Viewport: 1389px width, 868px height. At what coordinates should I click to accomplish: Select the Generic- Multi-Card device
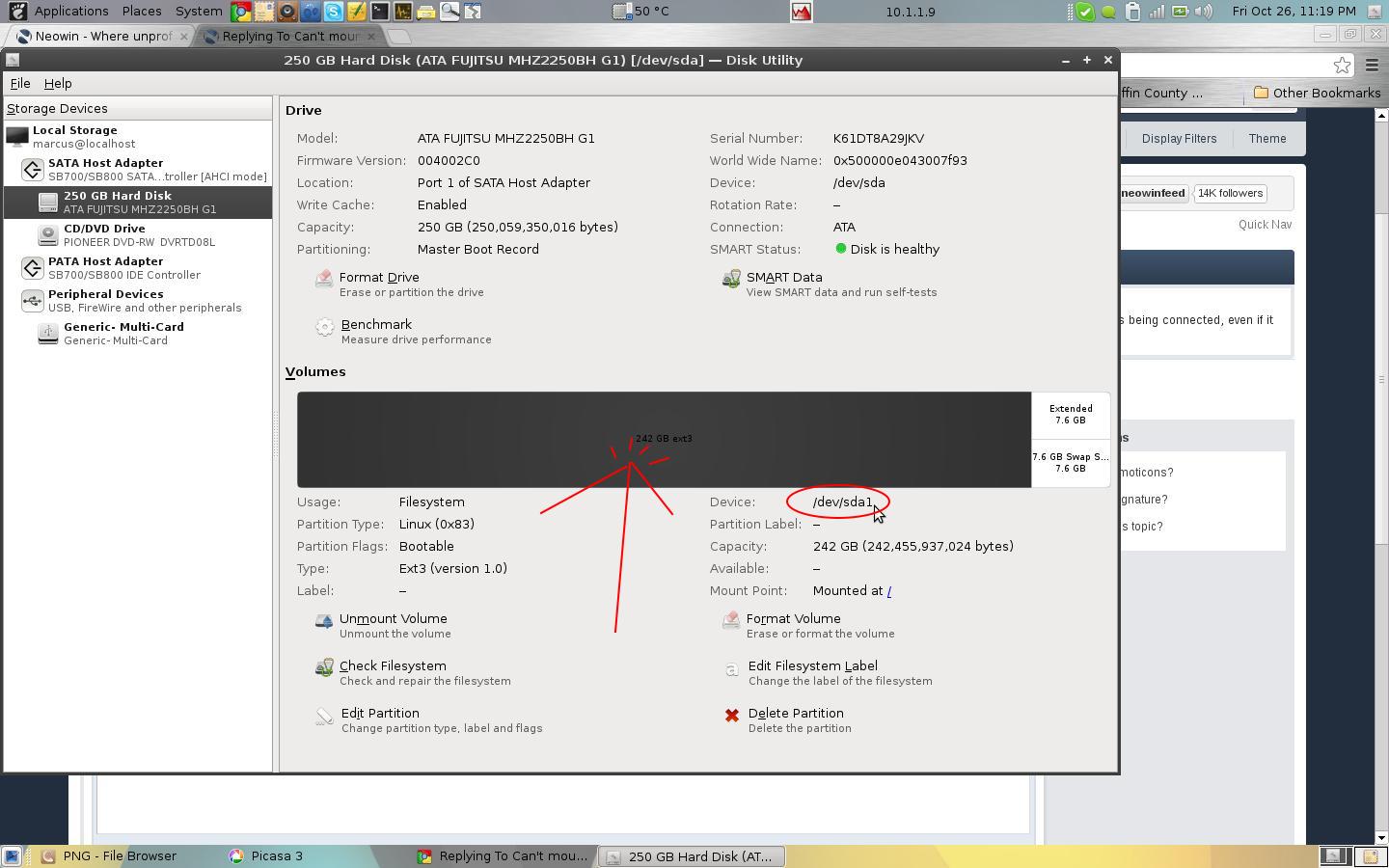point(138,334)
